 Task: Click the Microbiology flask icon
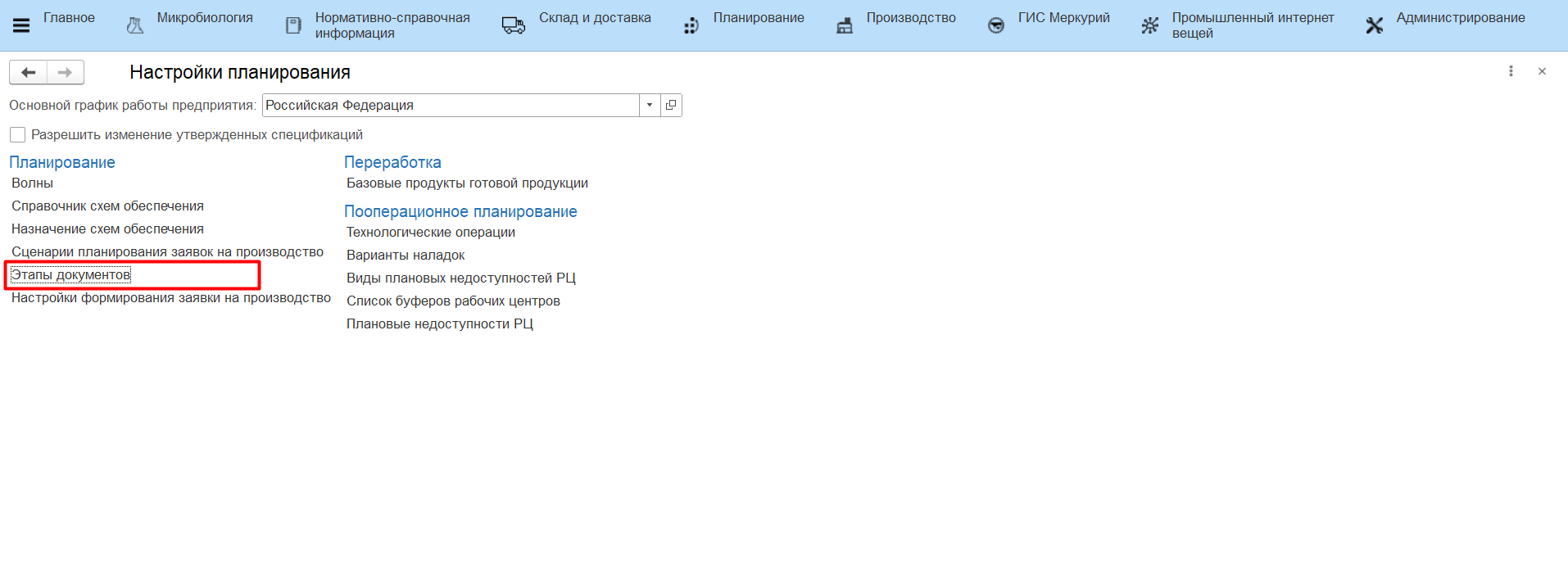tap(135, 25)
